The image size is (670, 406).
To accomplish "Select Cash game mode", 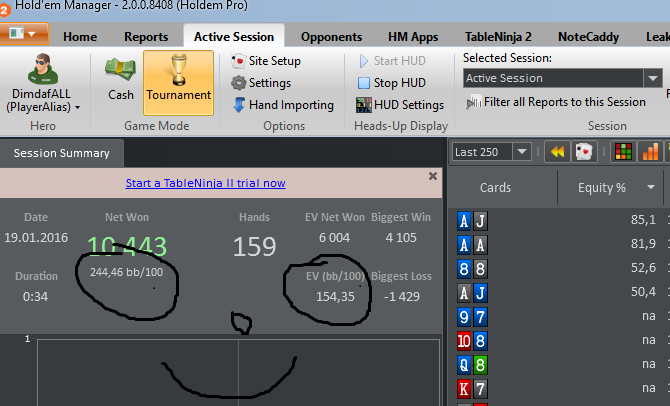I will pos(120,80).
